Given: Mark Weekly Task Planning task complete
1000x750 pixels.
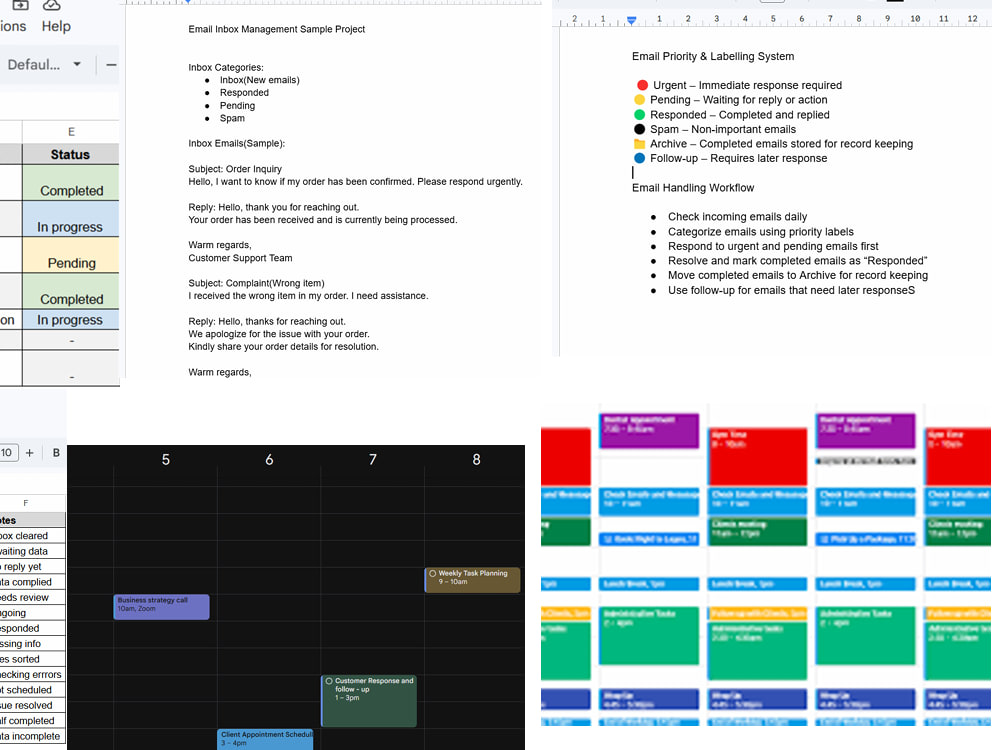Looking at the screenshot, I should pos(432,573).
